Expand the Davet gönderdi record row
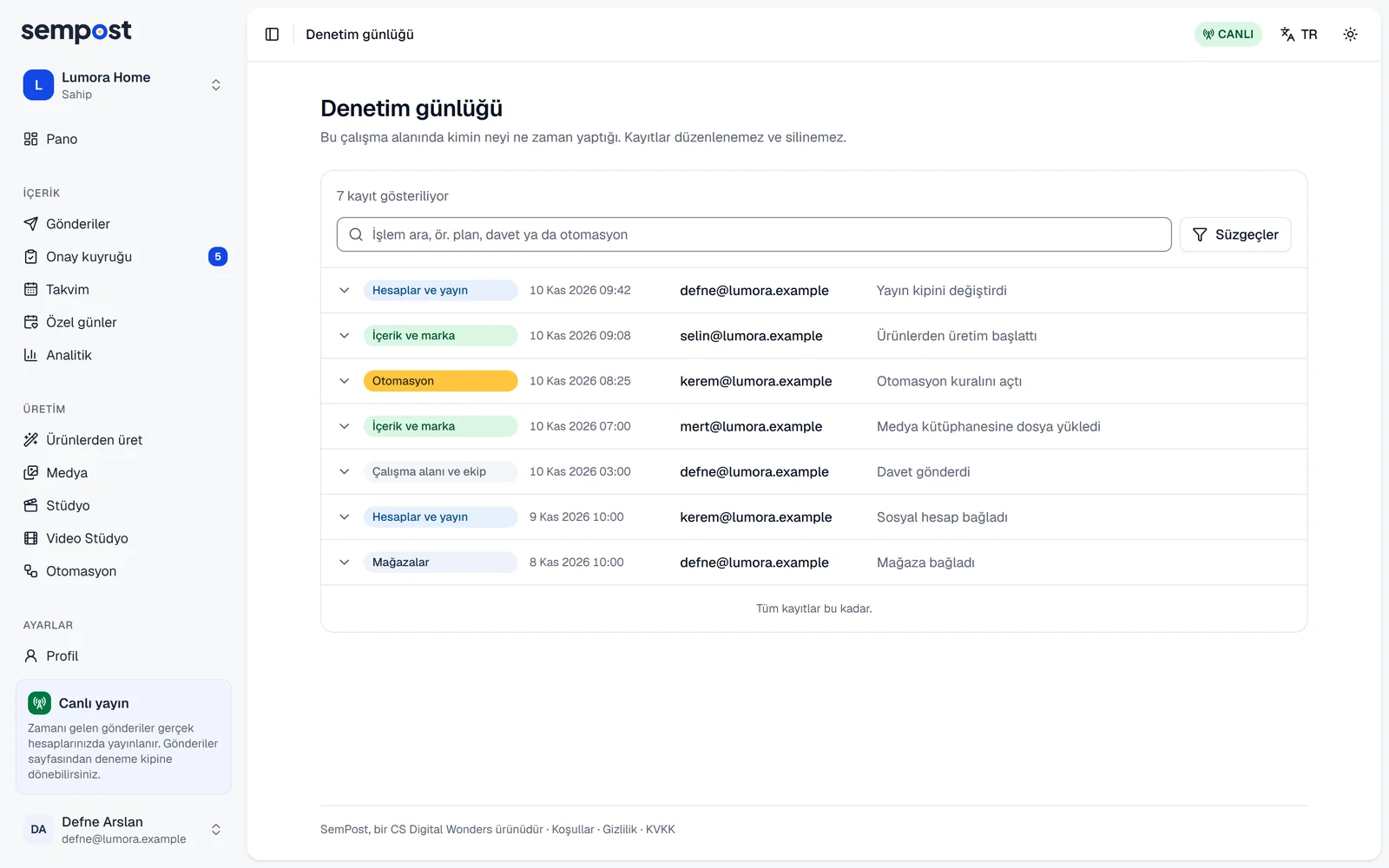 345,471
